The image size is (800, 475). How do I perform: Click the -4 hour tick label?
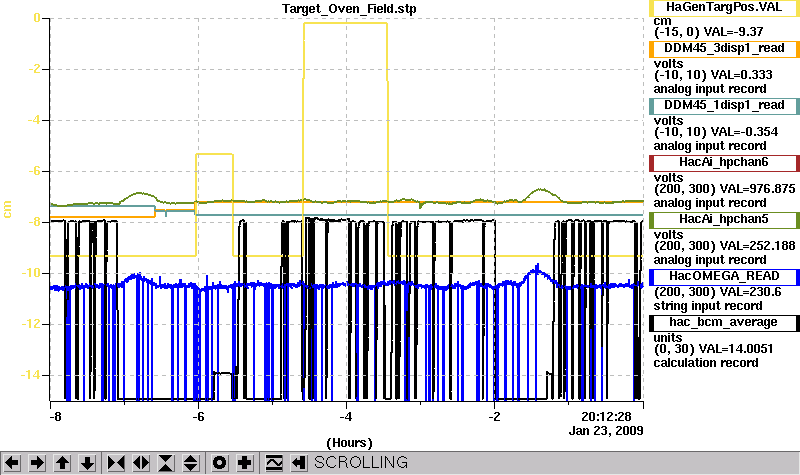tap(346, 417)
